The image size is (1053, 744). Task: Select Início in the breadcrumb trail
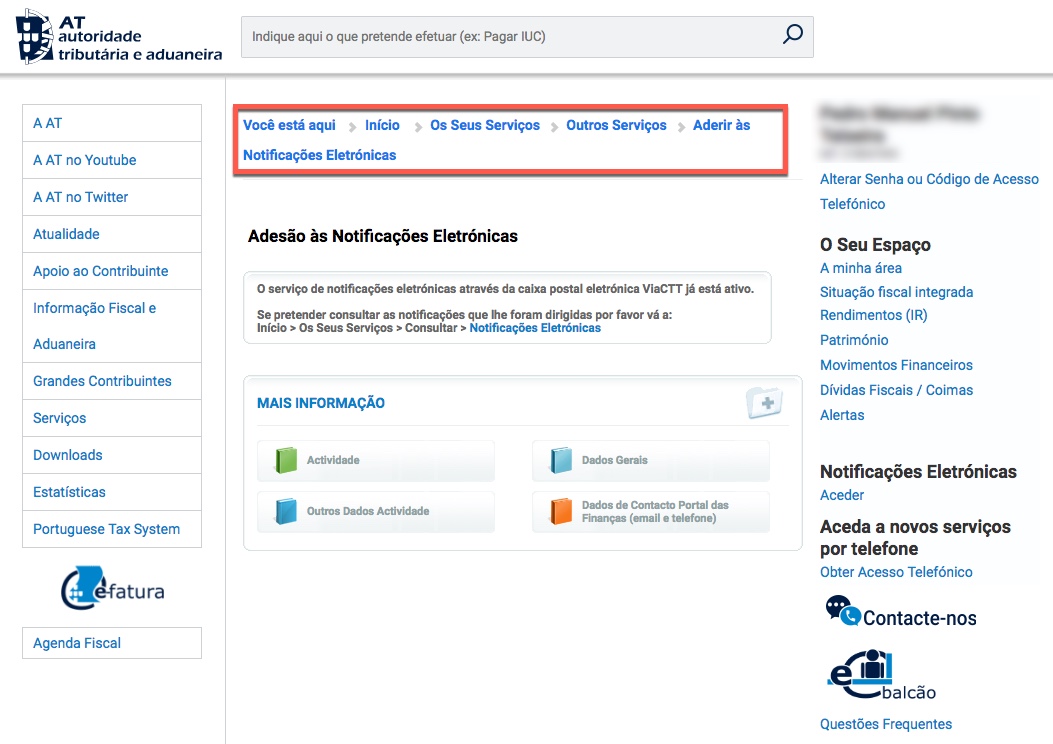point(381,125)
